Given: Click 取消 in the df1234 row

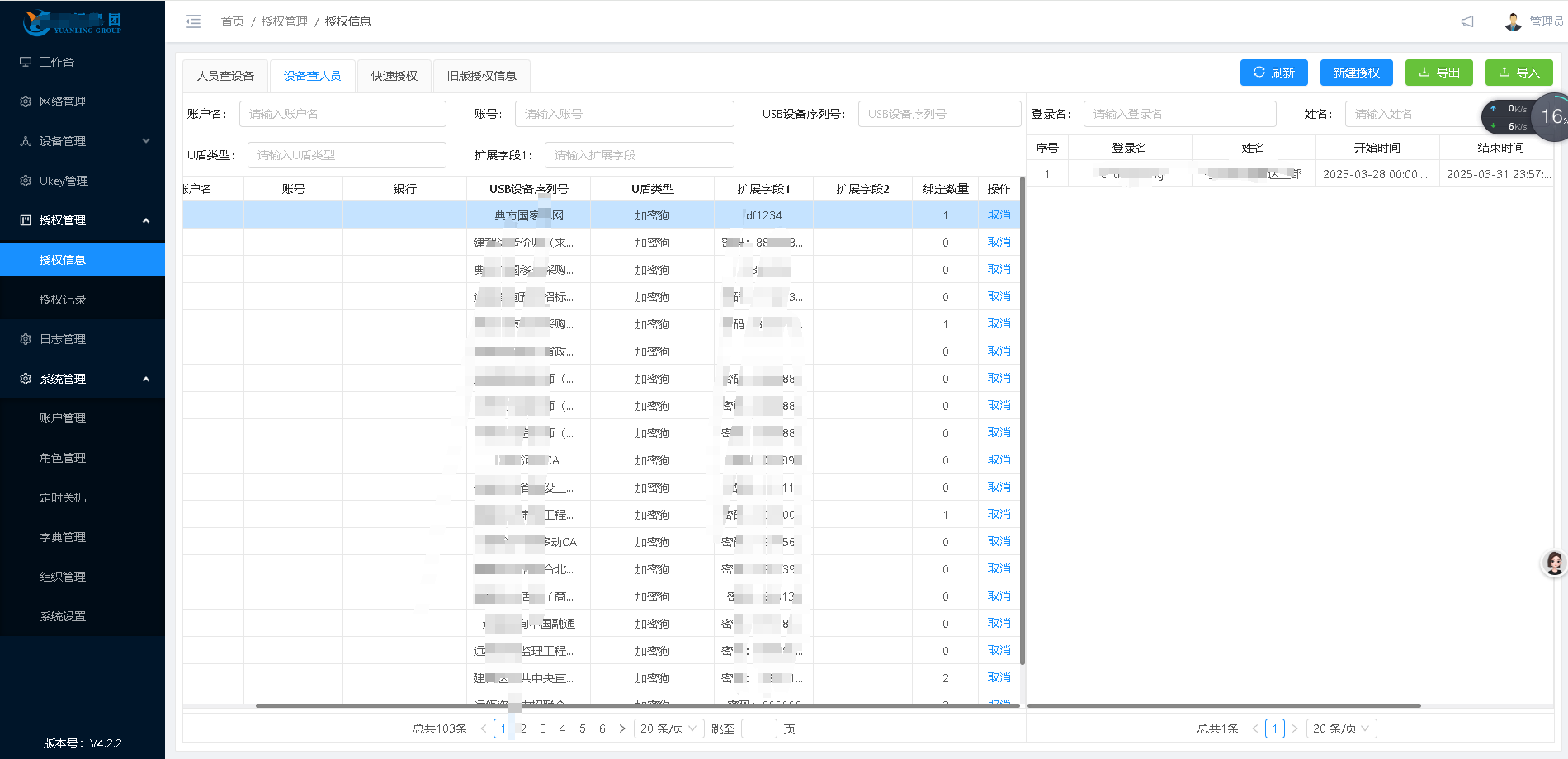Looking at the screenshot, I should point(999,214).
